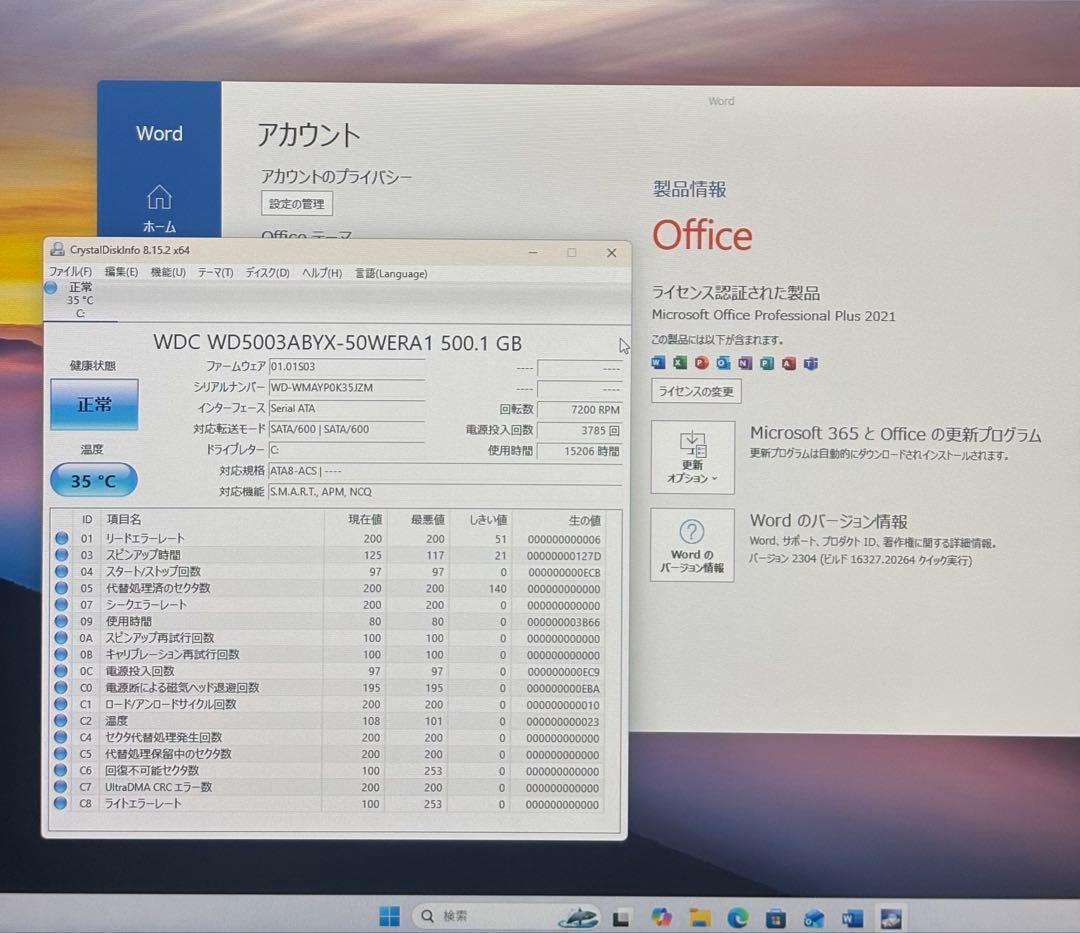Click the whale search highlight icon
The image size is (1080, 933).
coord(578,917)
